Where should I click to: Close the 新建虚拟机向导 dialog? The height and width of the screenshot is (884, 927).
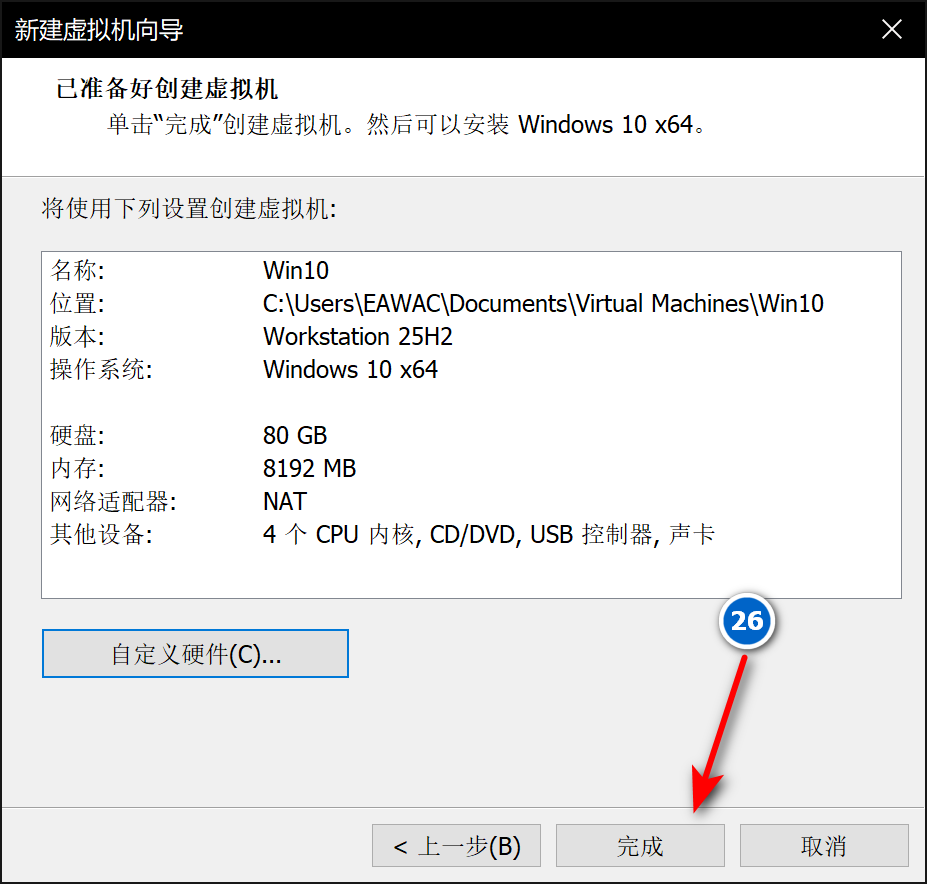[892, 29]
